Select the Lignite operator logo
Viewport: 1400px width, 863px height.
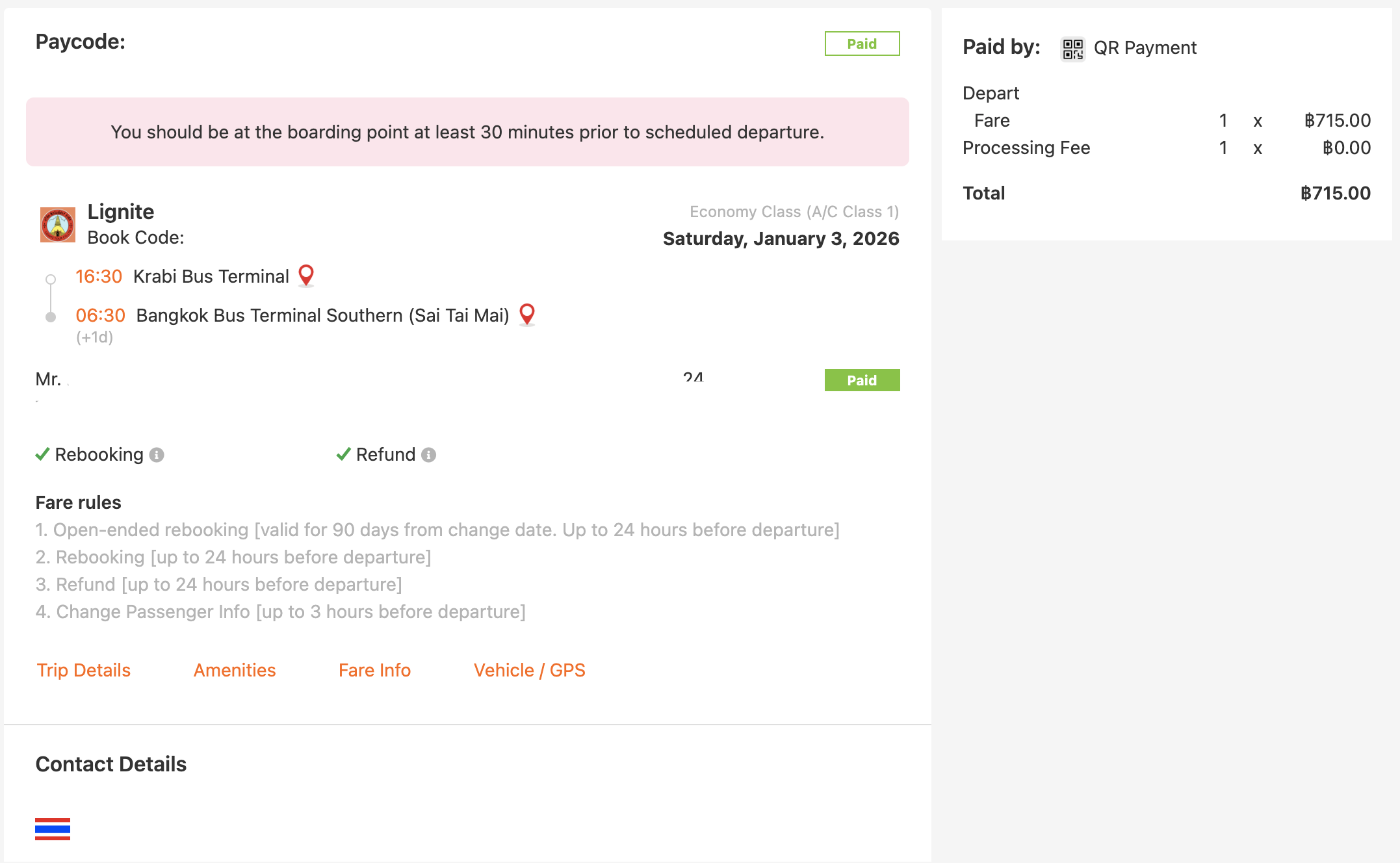57,224
